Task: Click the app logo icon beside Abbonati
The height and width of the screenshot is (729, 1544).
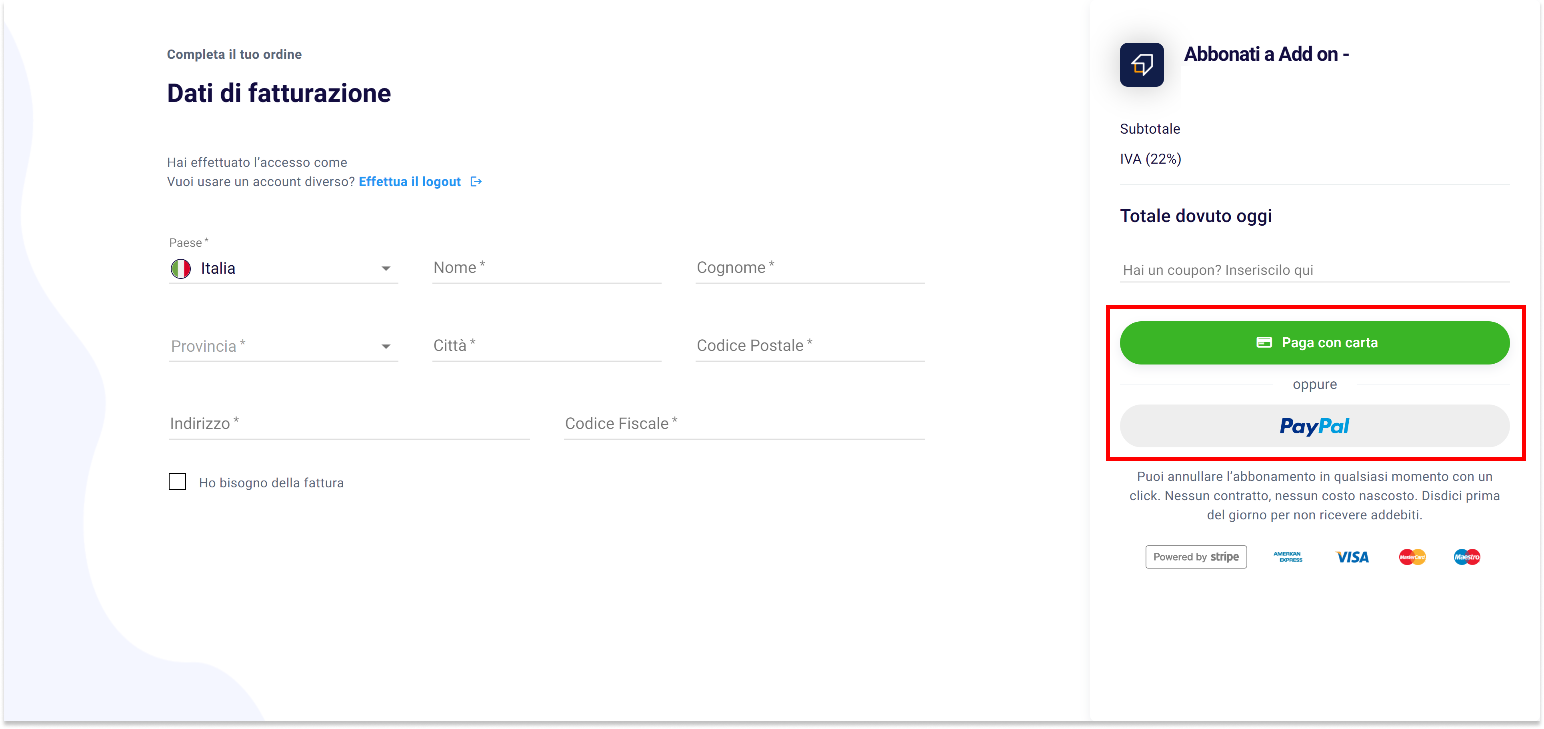Action: (x=1141, y=65)
